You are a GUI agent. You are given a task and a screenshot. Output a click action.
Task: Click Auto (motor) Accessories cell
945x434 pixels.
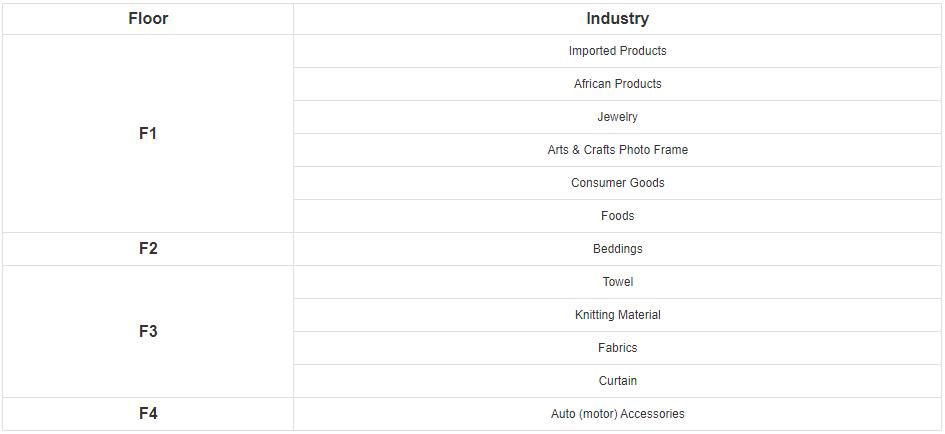[x=617, y=414]
